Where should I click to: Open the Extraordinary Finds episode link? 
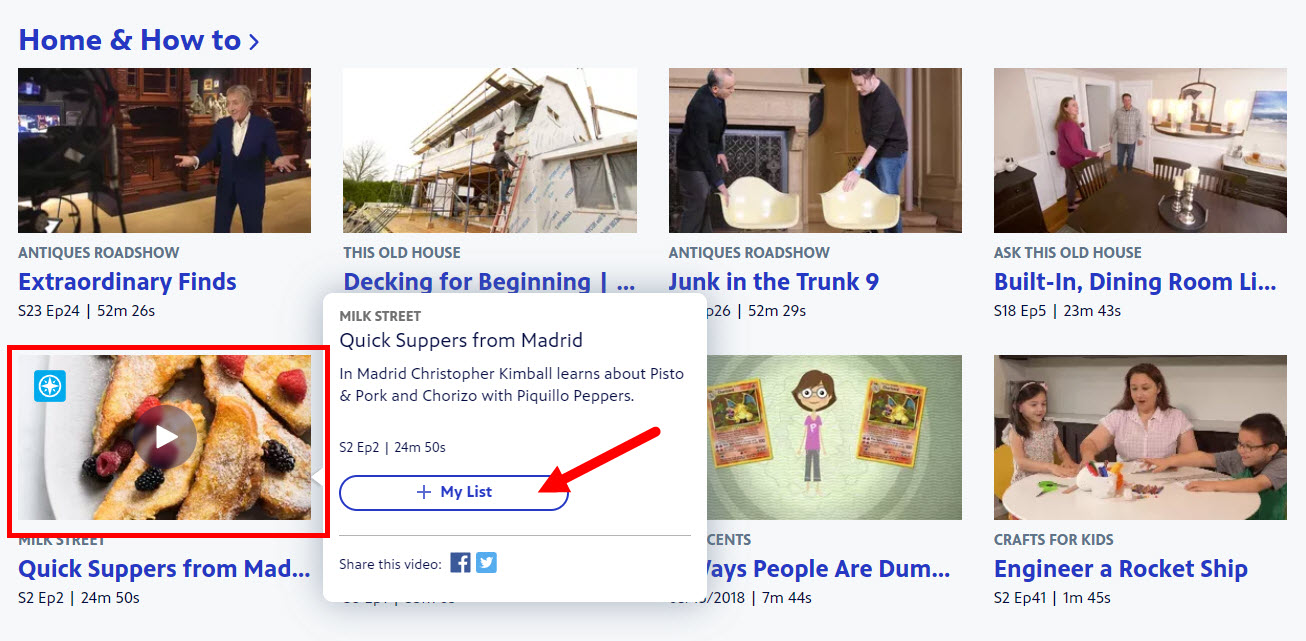click(x=127, y=282)
